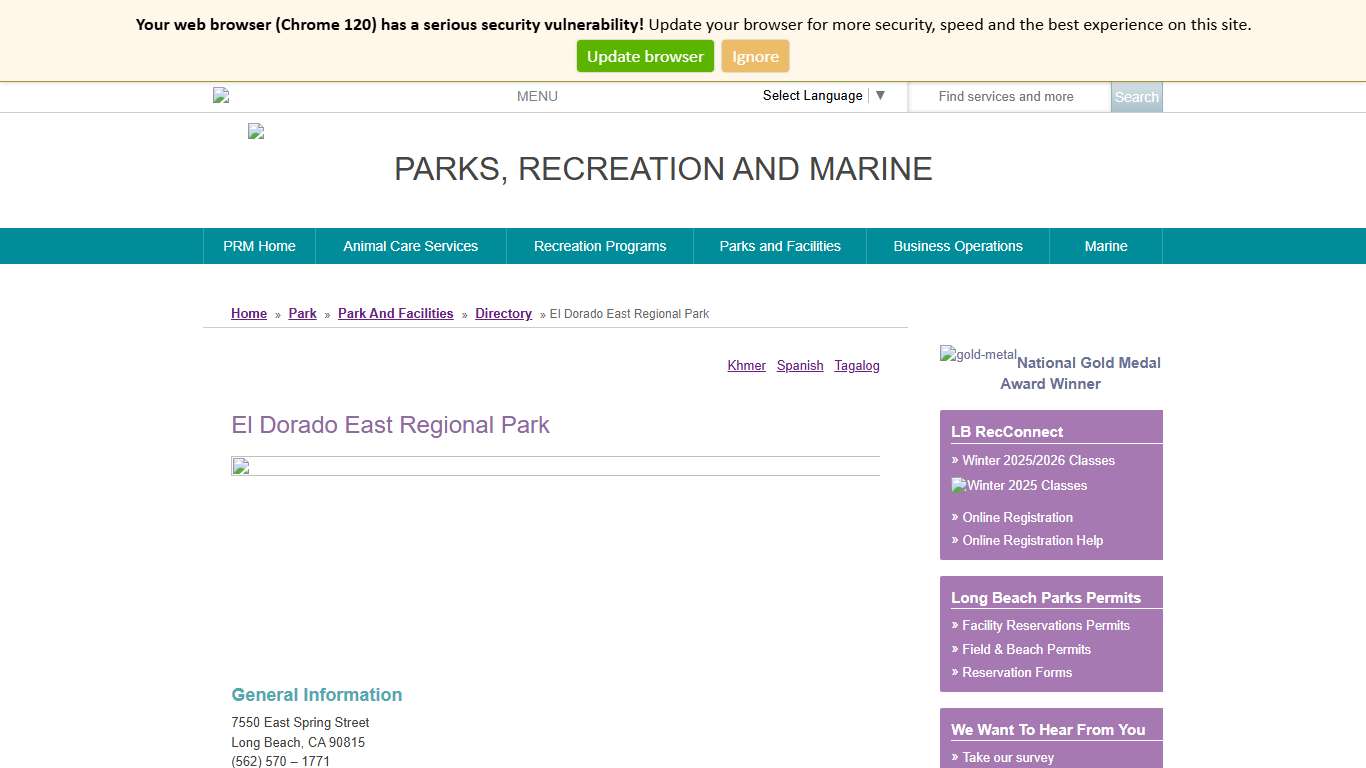Click the gold medal award image
This screenshot has height=768, width=1366.
click(x=978, y=353)
